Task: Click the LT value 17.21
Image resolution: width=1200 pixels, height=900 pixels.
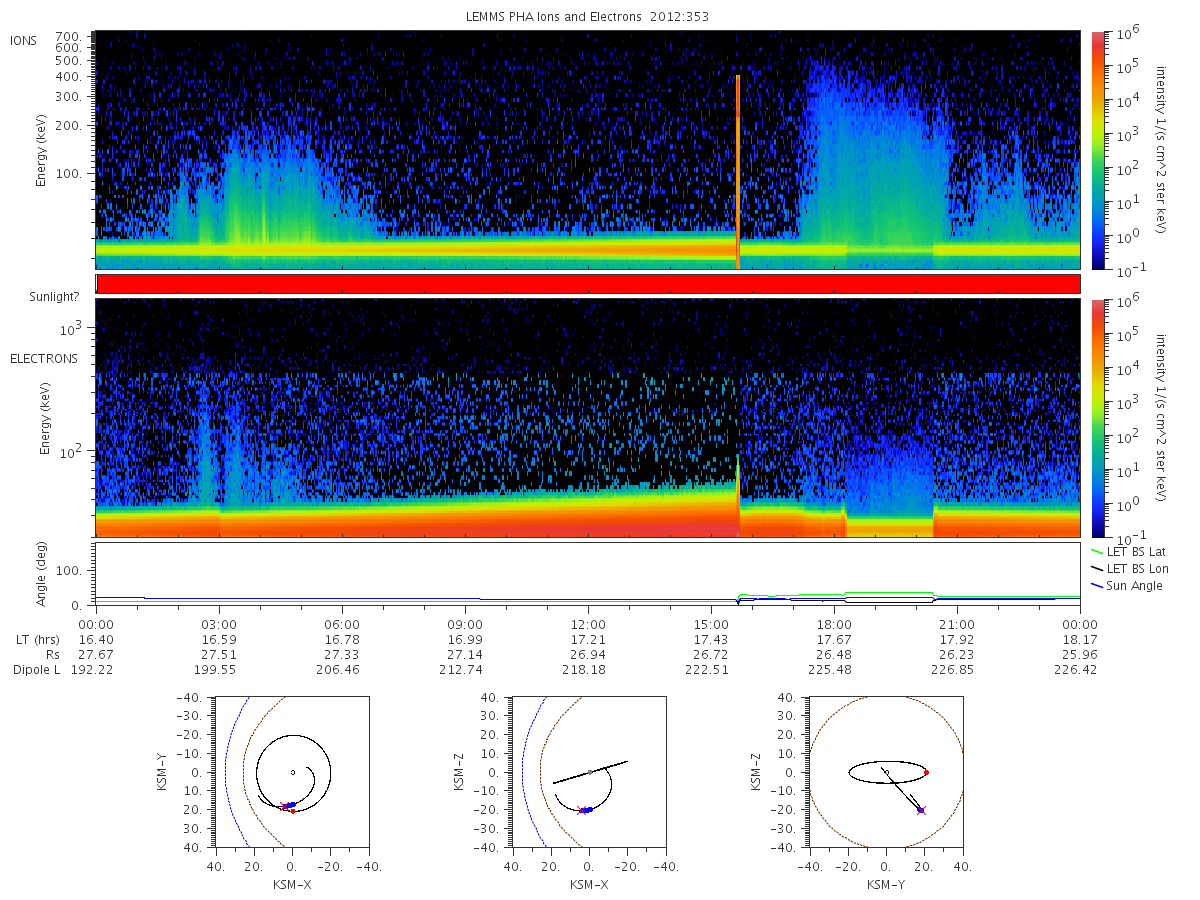Action: pyautogui.click(x=588, y=638)
